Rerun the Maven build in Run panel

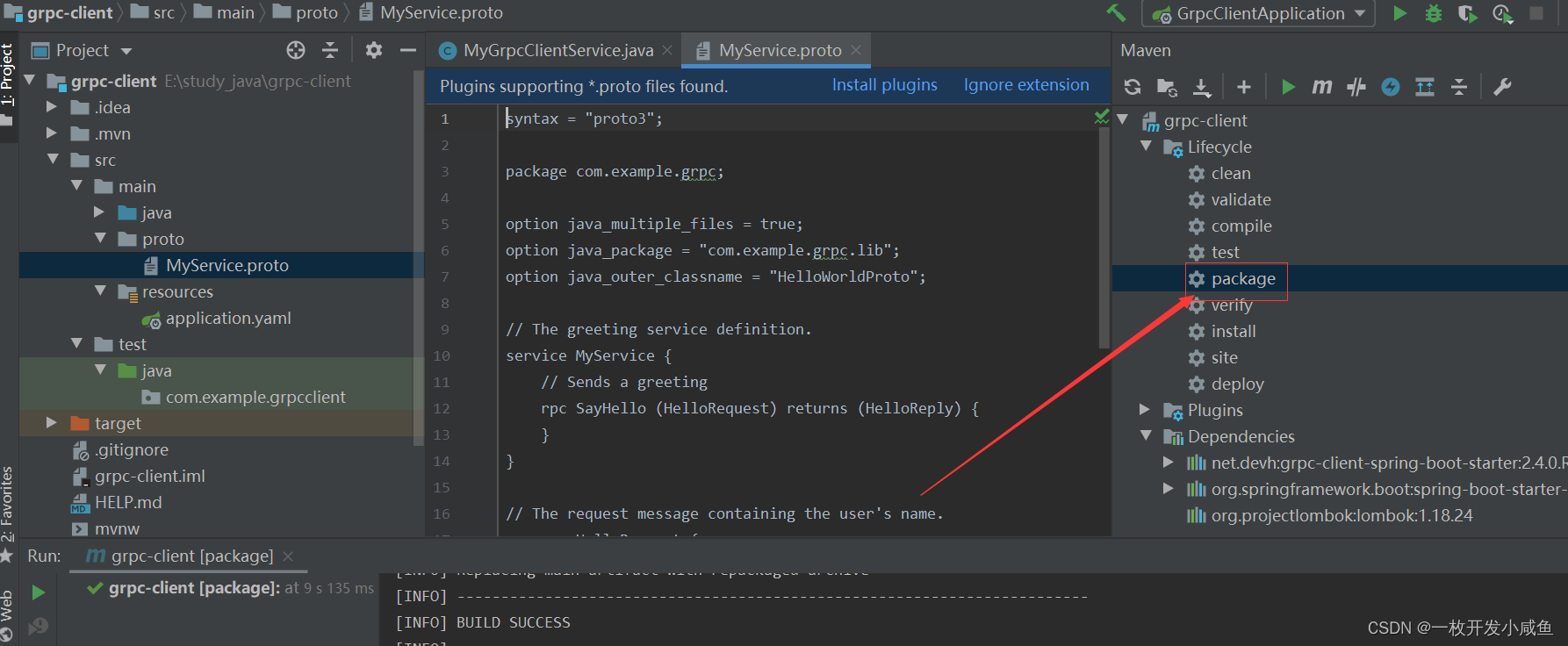[x=38, y=592]
